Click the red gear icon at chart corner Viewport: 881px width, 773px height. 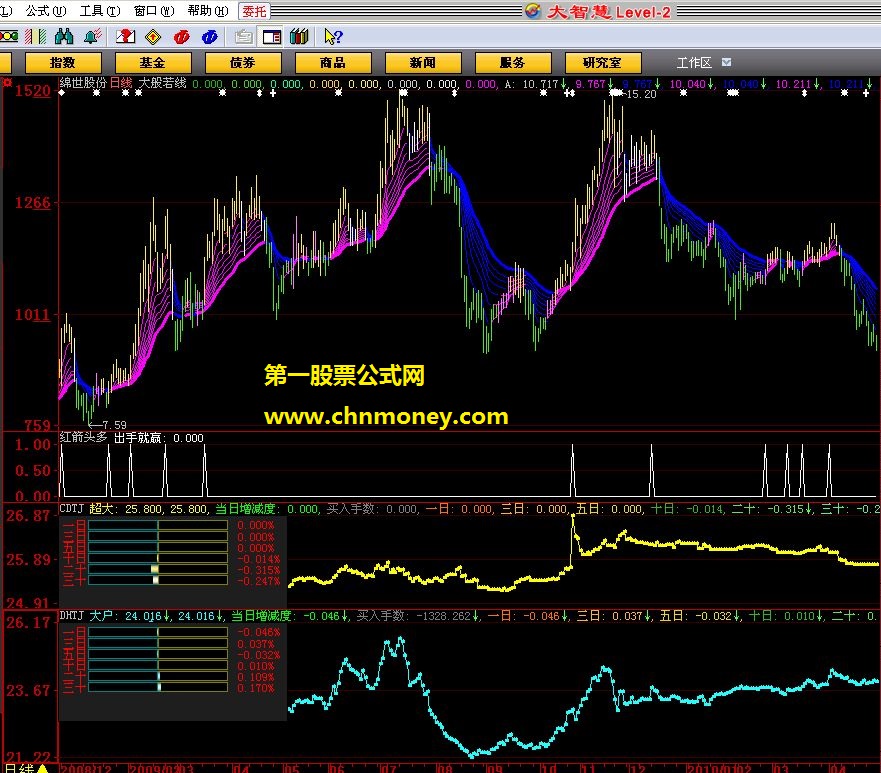click(7, 83)
